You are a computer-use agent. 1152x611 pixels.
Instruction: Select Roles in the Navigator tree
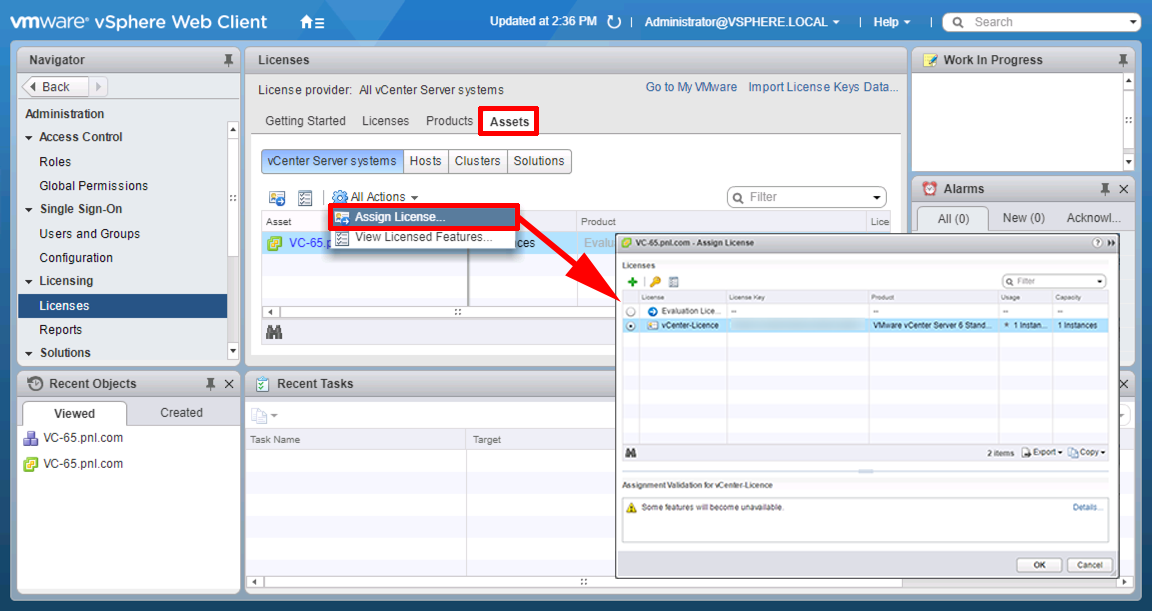55,162
